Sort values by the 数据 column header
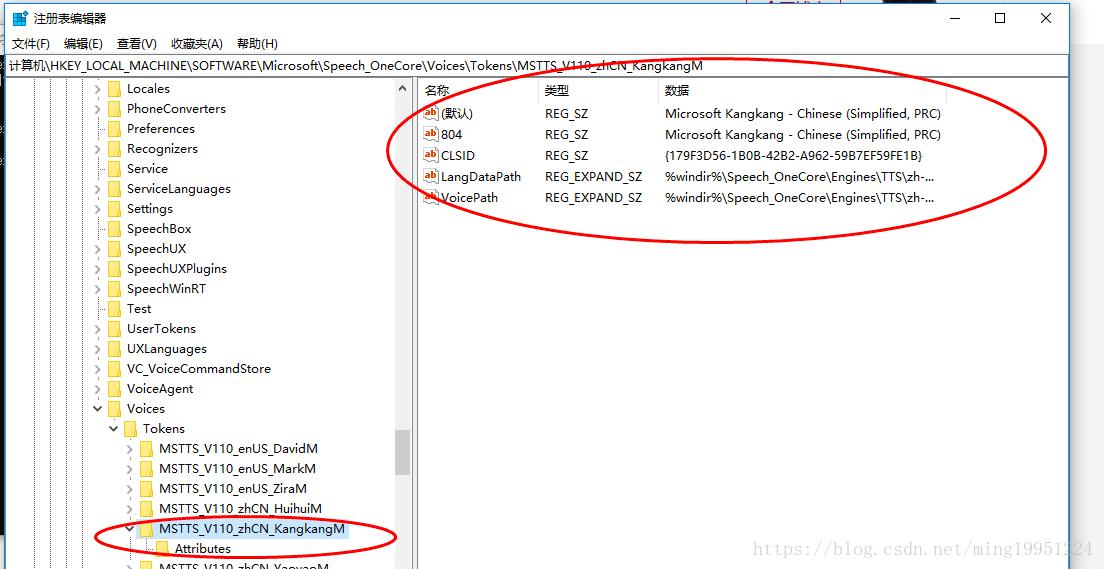 pyautogui.click(x=803, y=91)
